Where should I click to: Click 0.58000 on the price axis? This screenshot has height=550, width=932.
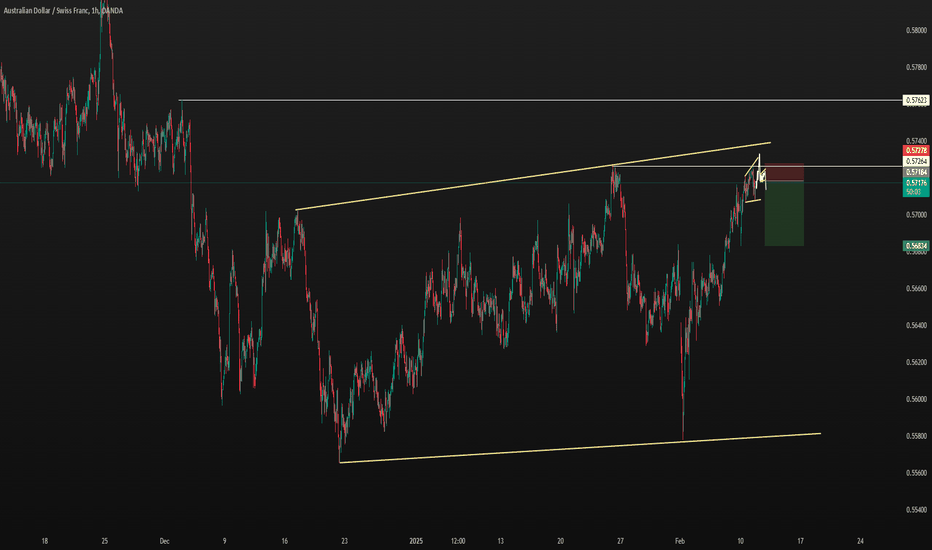pos(916,30)
